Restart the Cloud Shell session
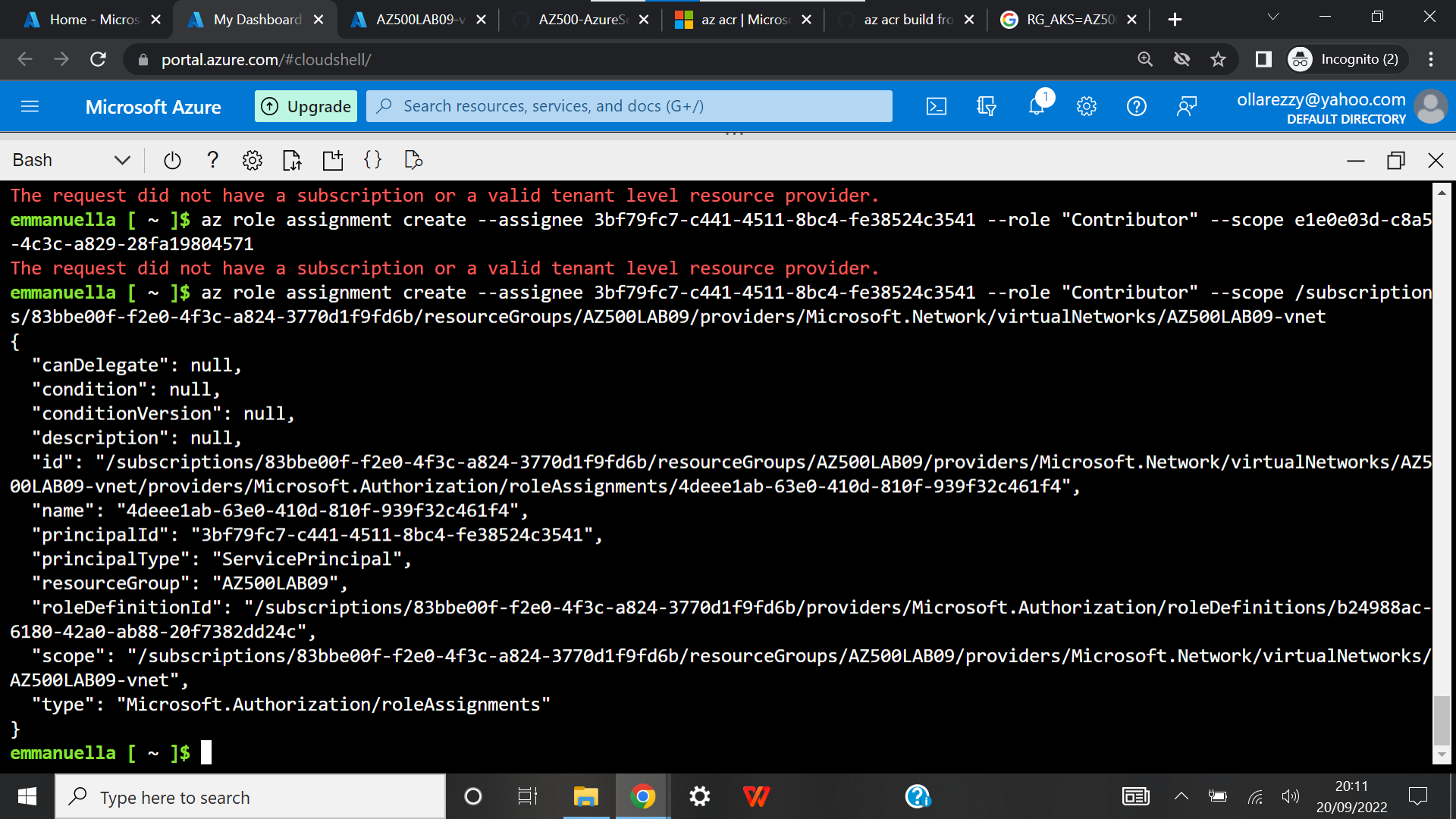 [x=172, y=160]
